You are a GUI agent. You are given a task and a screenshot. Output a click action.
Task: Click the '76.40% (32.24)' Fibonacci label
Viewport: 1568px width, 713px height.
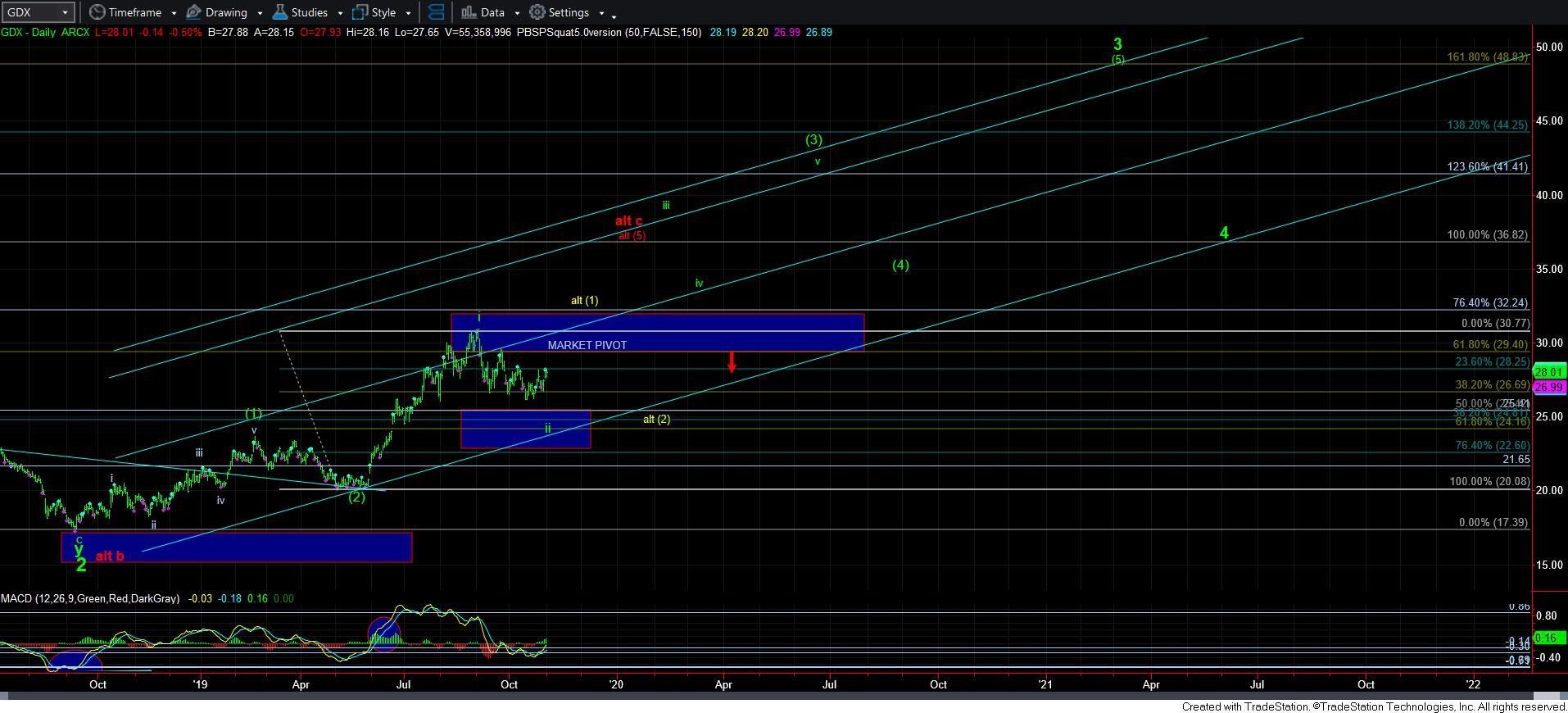[1491, 303]
